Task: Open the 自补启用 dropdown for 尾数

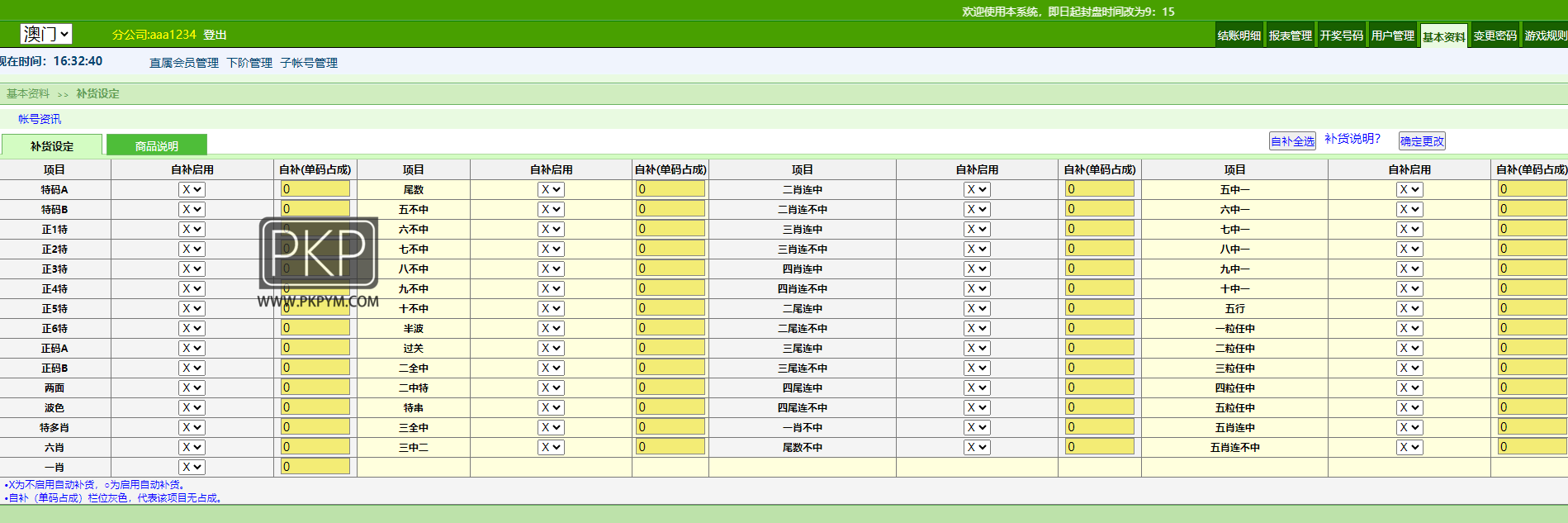Action: click(551, 189)
